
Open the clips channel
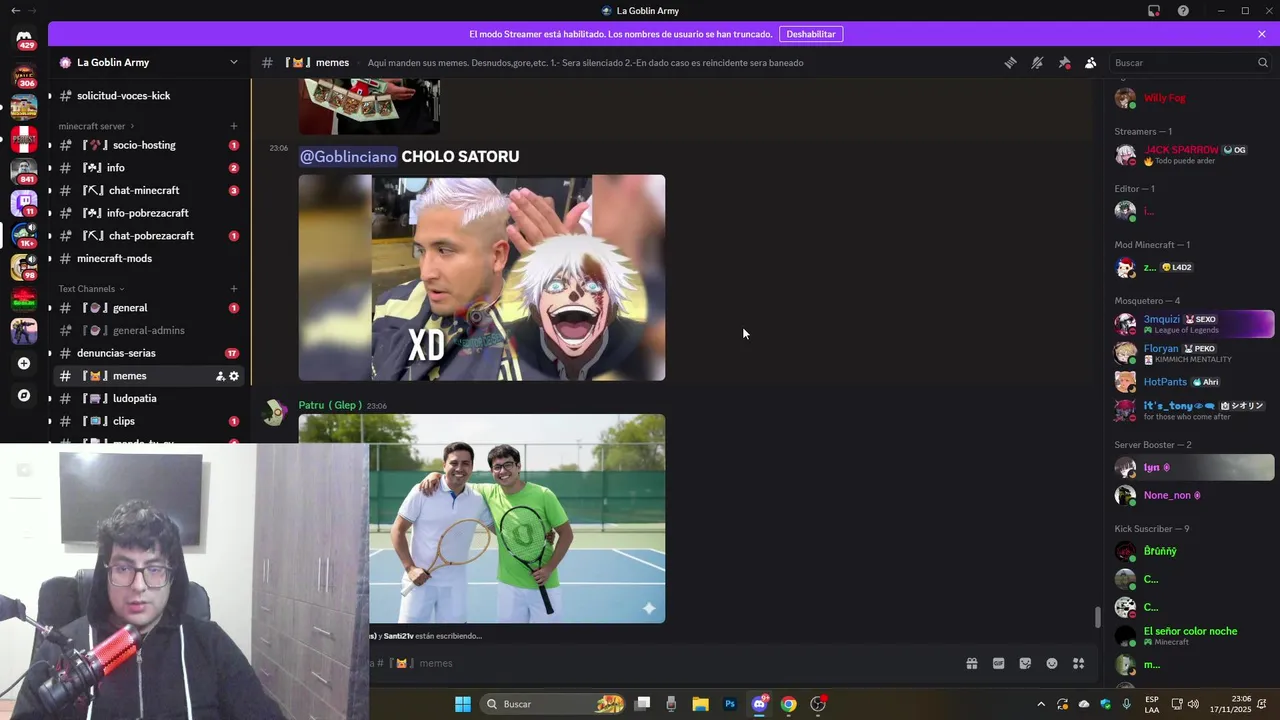click(148, 421)
